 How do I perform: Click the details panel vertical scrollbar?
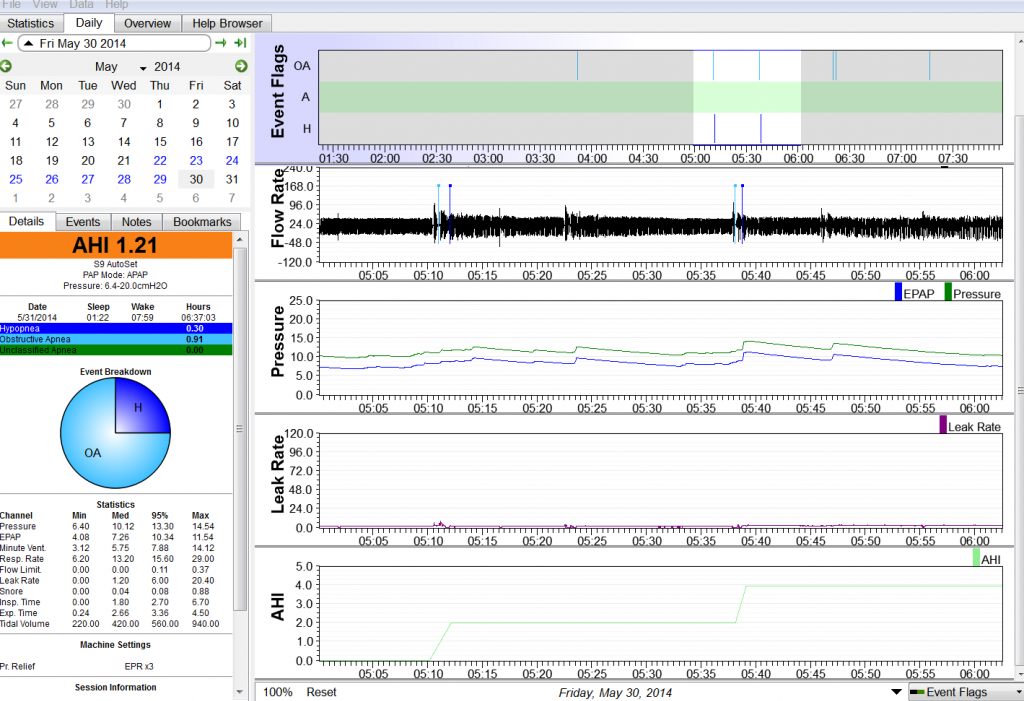click(x=239, y=428)
